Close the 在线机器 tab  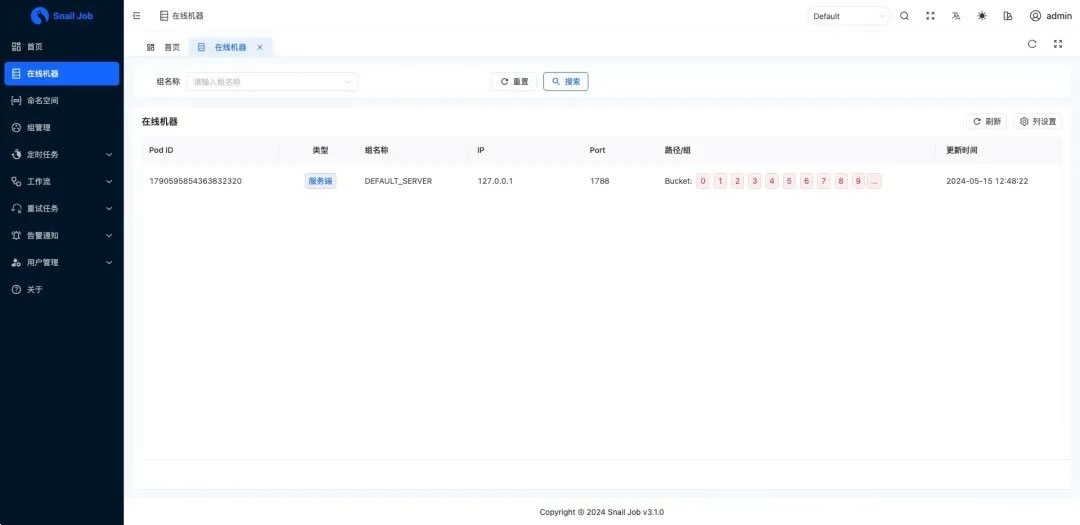coord(260,47)
